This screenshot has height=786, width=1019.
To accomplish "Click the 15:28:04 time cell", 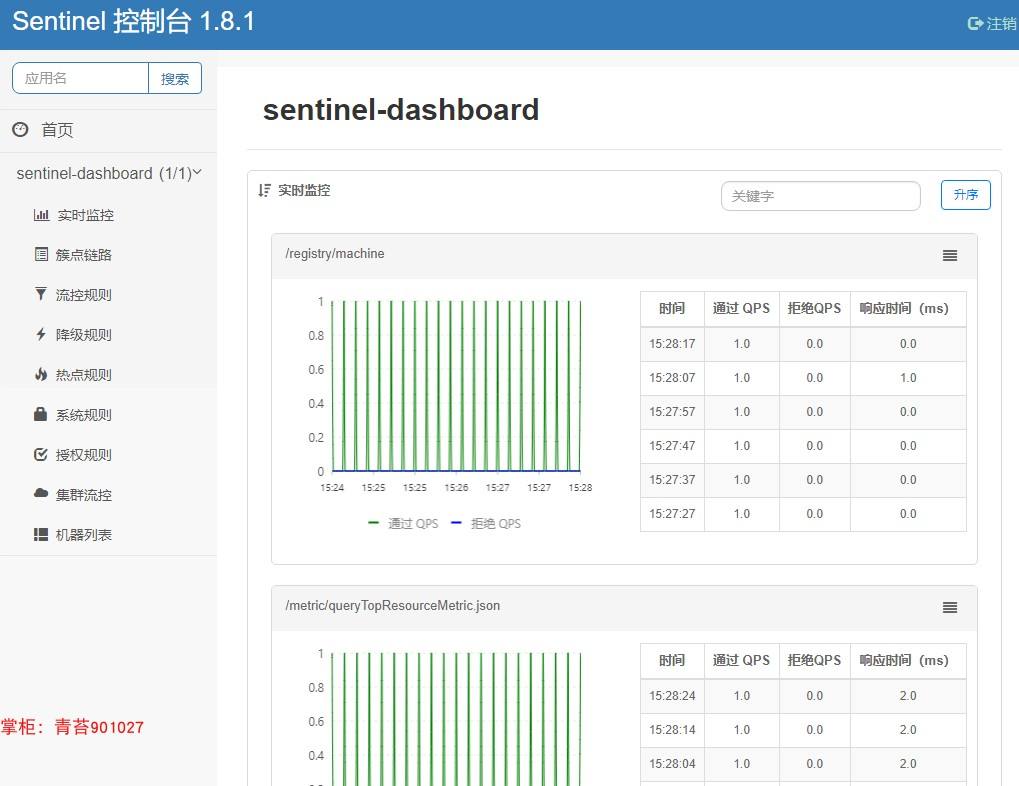I will [x=672, y=763].
